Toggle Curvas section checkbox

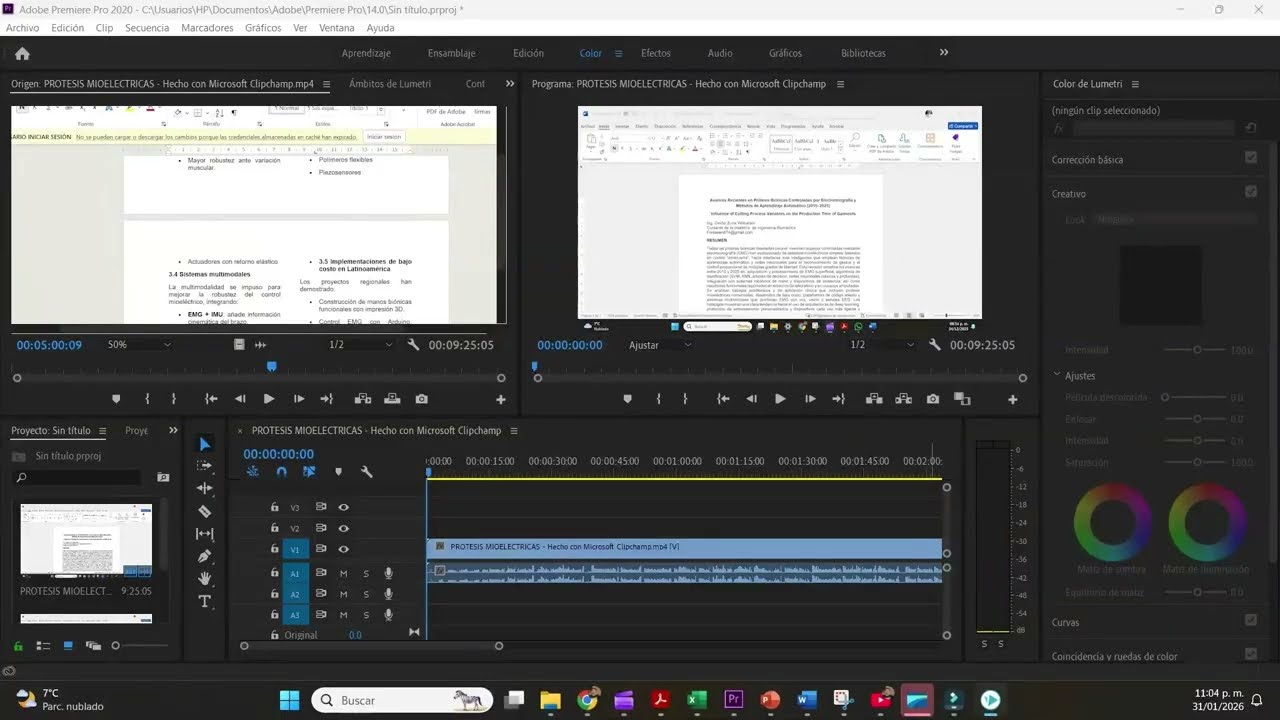[x=1250, y=620]
